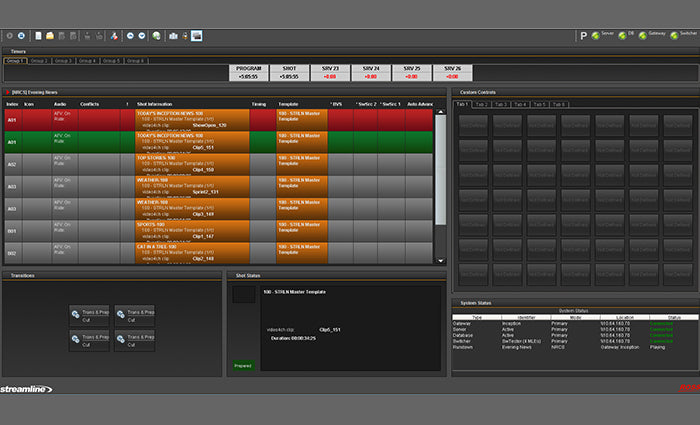Switch to the Group 3 timers tab
700x425 pixels.
click(64, 61)
